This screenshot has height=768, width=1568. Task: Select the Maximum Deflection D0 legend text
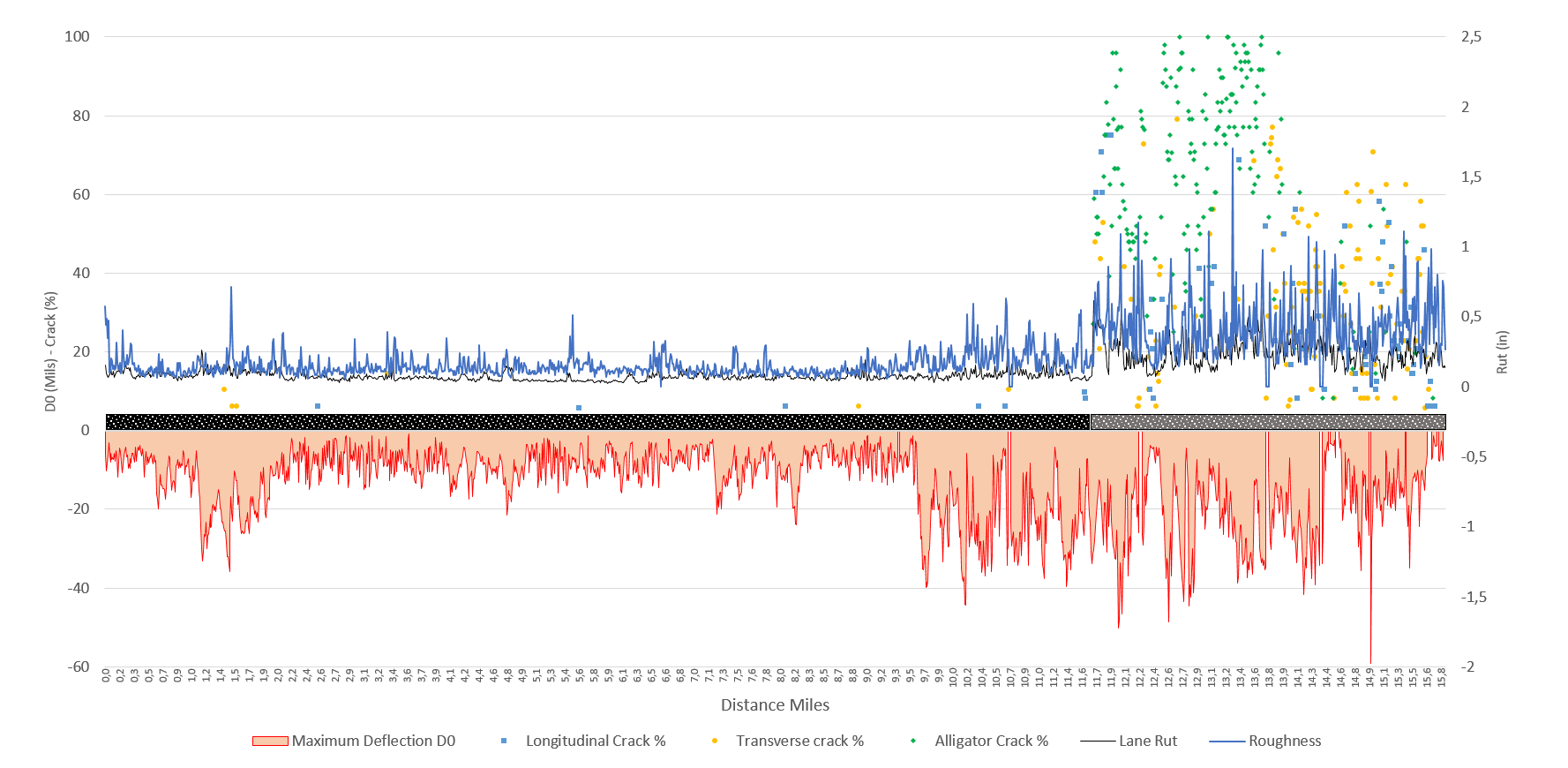(373, 742)
